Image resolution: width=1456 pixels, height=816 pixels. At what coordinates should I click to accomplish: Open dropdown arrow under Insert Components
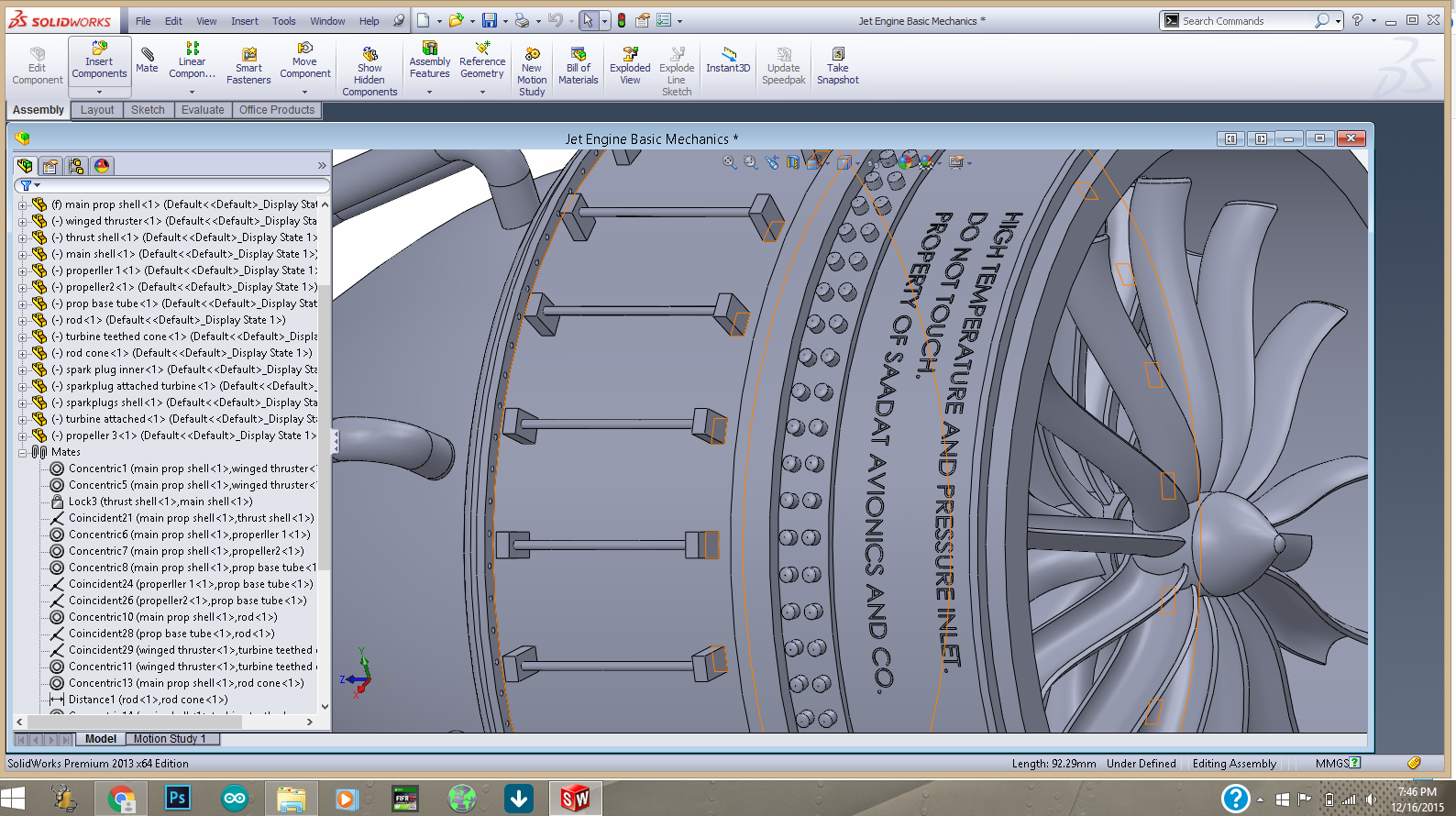coord(99,92)
